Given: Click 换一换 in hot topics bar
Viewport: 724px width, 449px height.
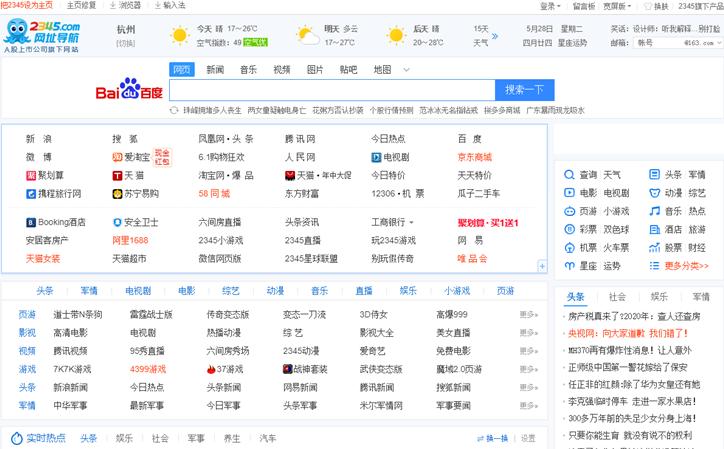Looking at the screenshot, I should tap(493, 438).
